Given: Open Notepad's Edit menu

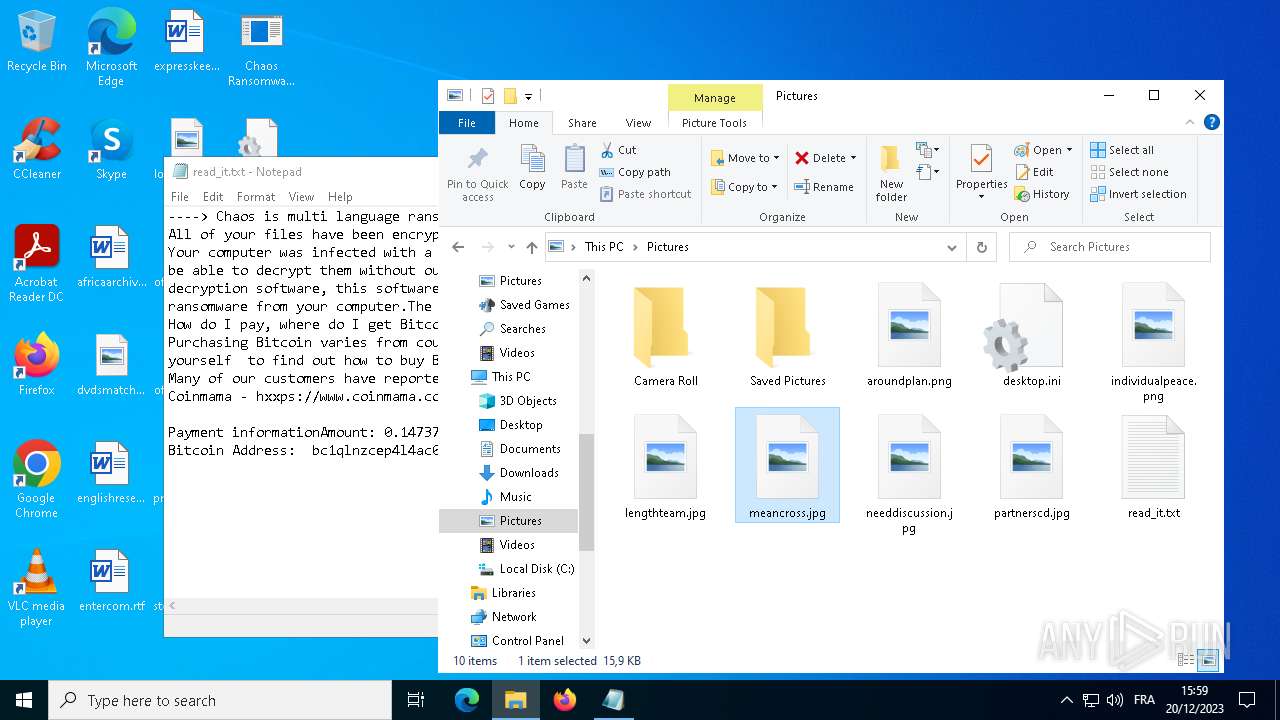Looking at the screenshot, I should 213,197.
